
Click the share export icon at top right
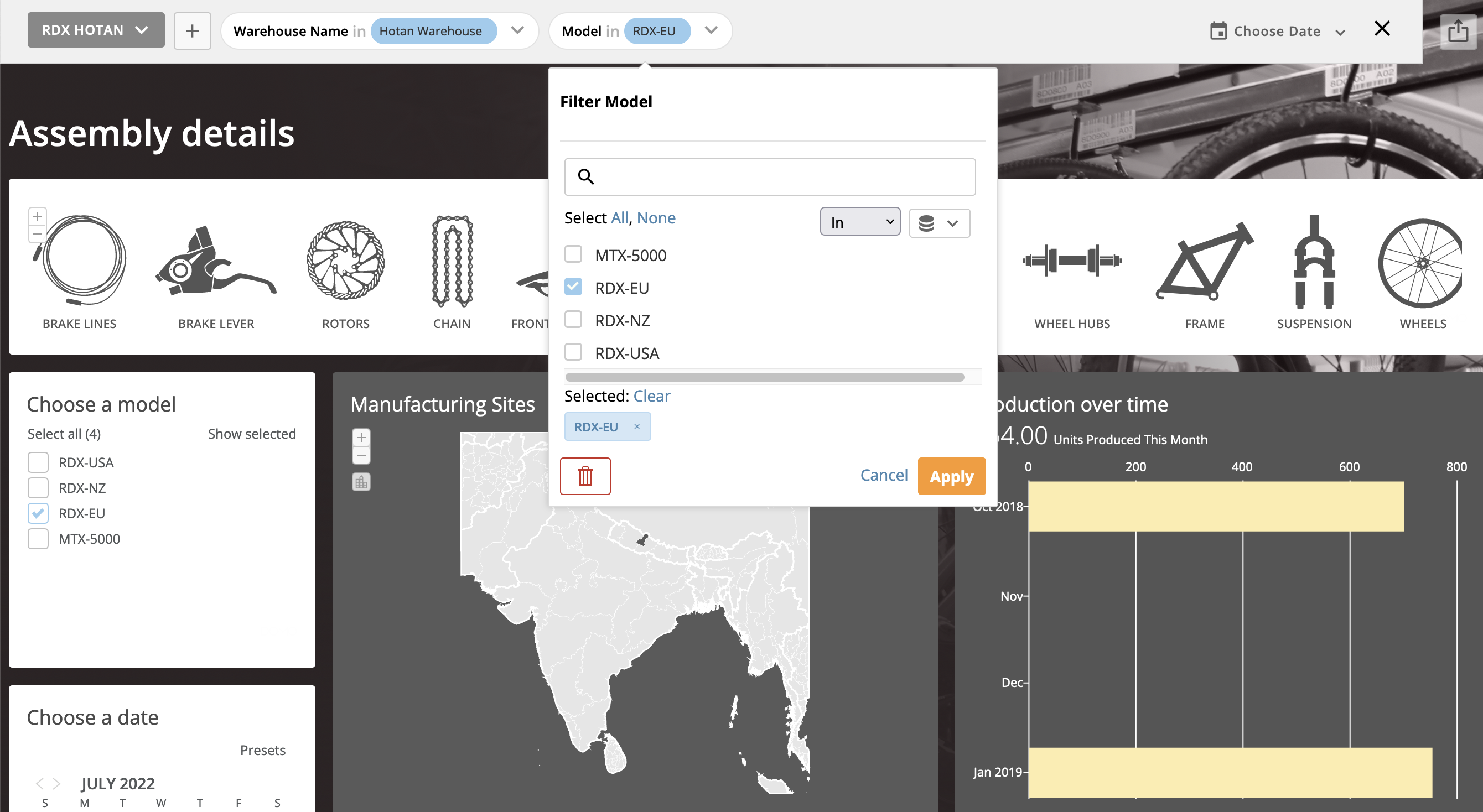pyautogui.click(x=1457, y=31)
